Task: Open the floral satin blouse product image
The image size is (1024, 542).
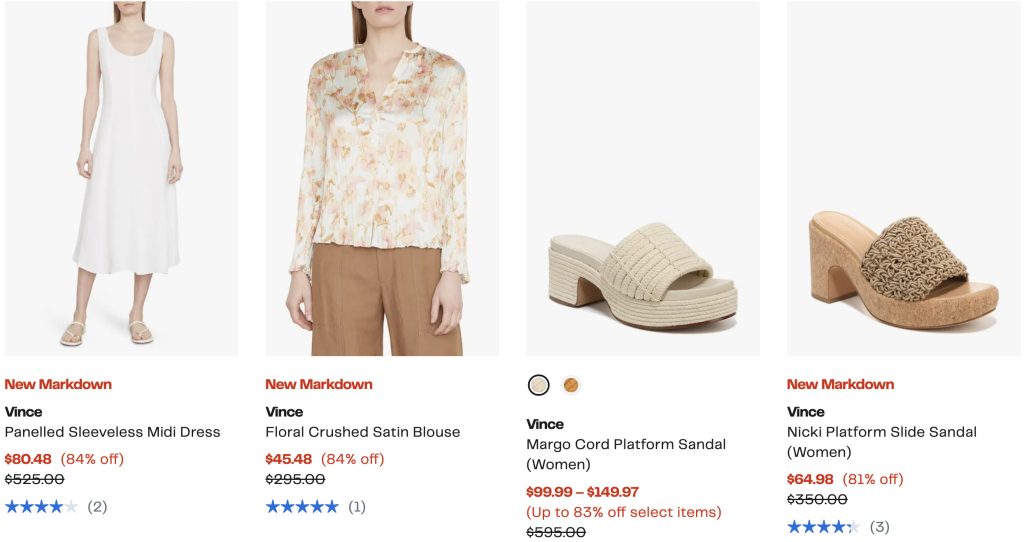Action: click(x=382, y=178)
